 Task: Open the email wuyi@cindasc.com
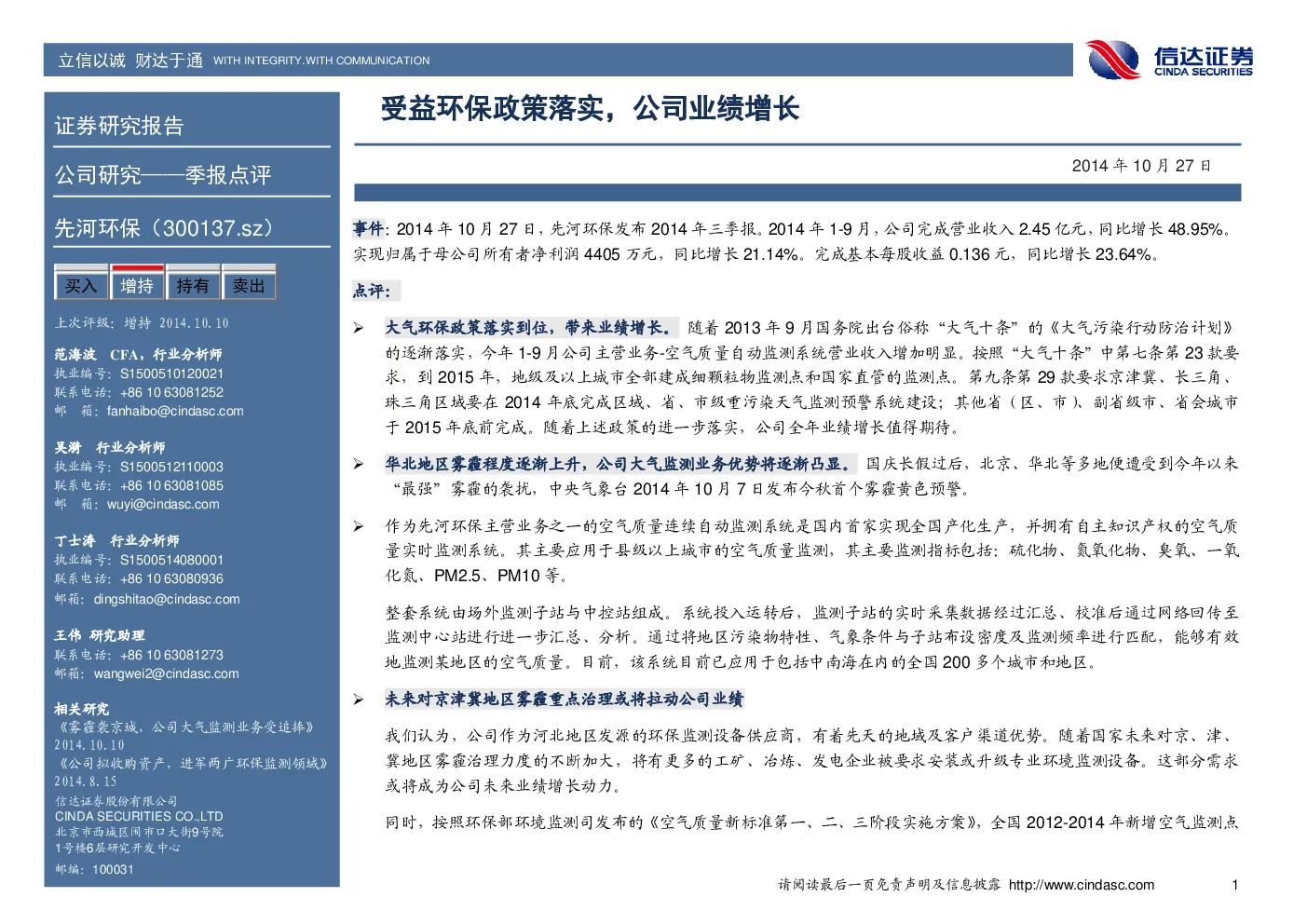click(x=163, y=504)
